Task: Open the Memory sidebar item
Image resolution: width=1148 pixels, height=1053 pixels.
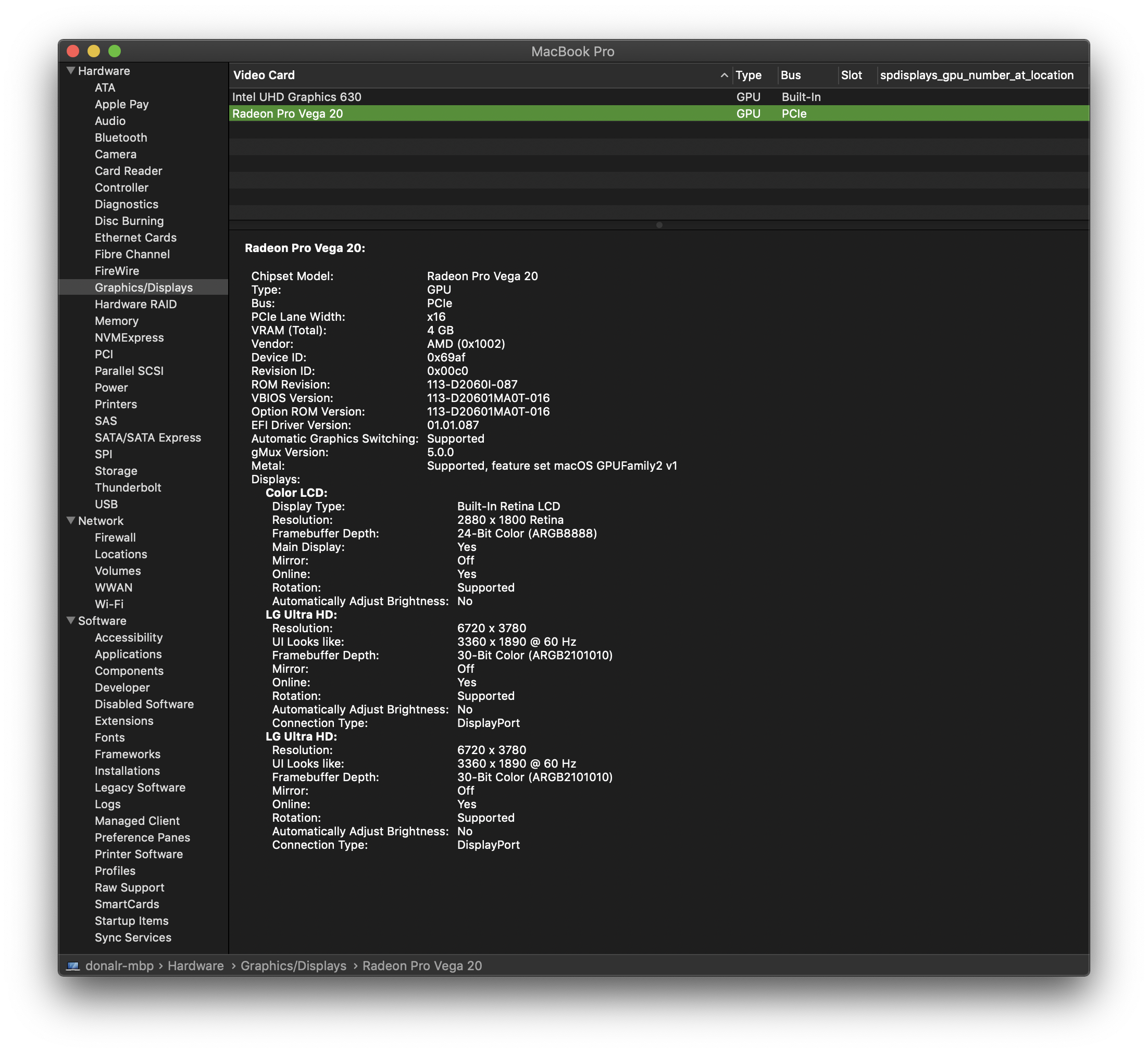Action: pyautogui.click(x=116, y=321)
